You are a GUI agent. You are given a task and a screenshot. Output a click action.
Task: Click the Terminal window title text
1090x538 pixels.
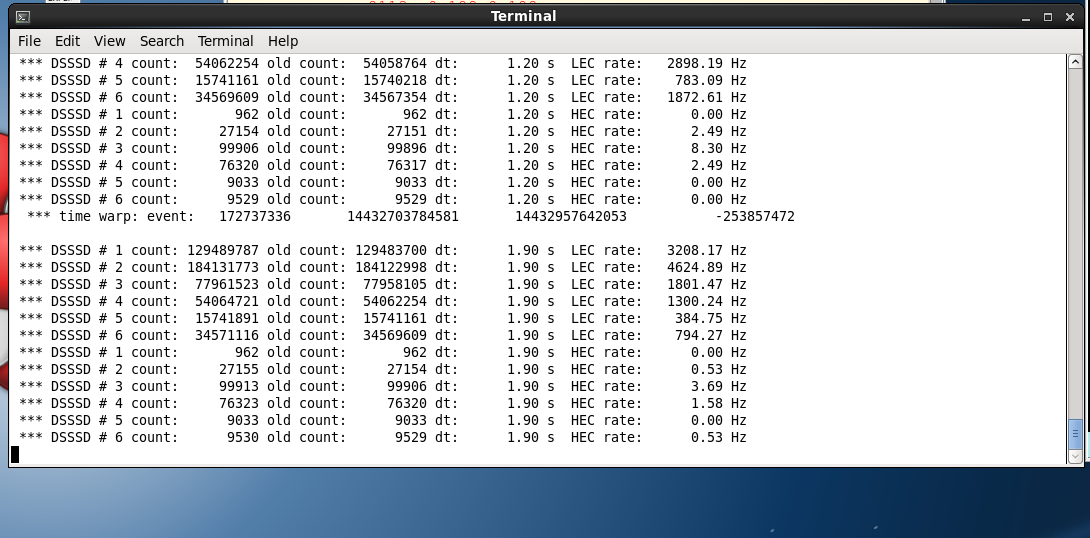pyautogui.click(x=523, y=17)
